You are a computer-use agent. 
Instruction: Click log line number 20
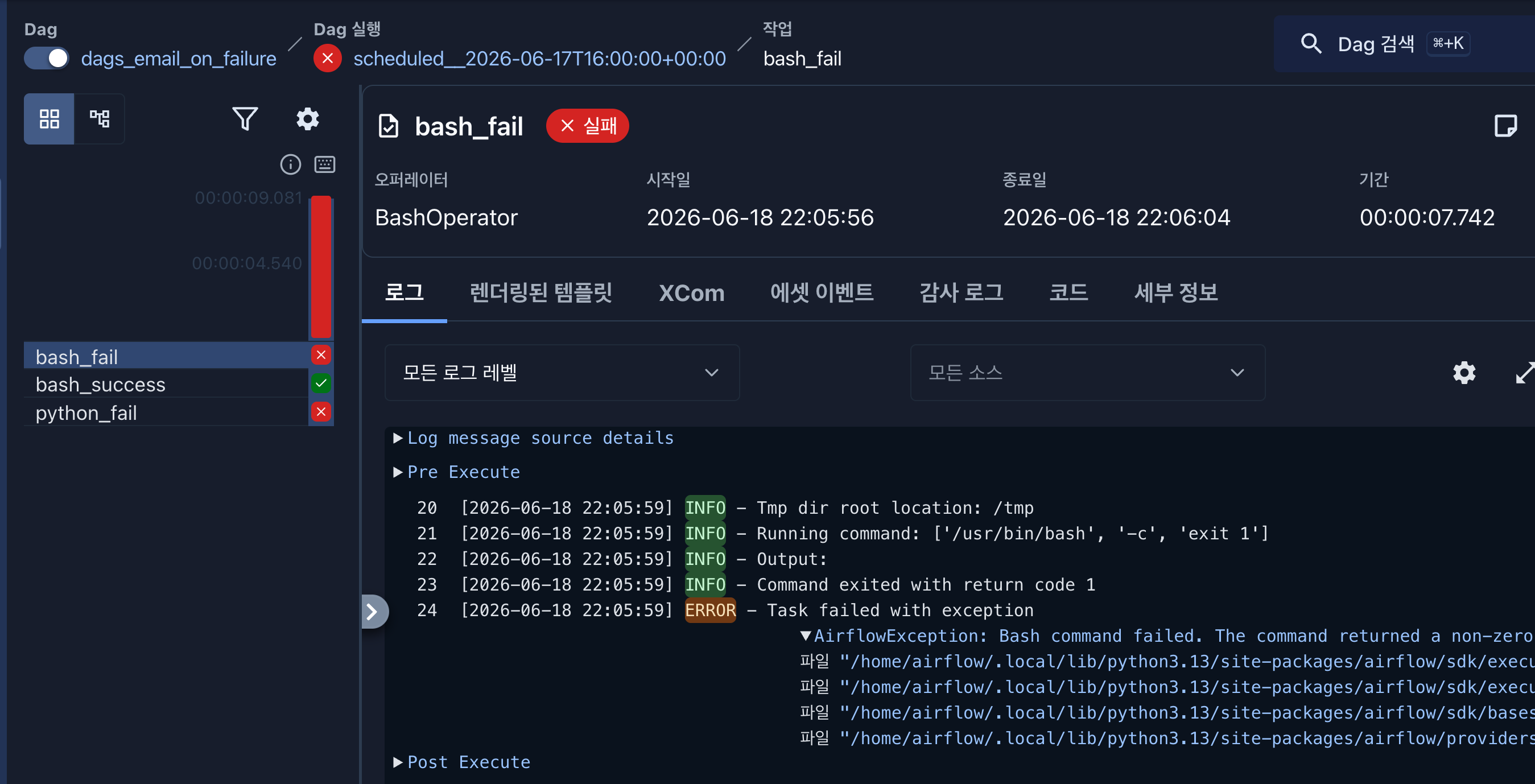pos(427,507)
